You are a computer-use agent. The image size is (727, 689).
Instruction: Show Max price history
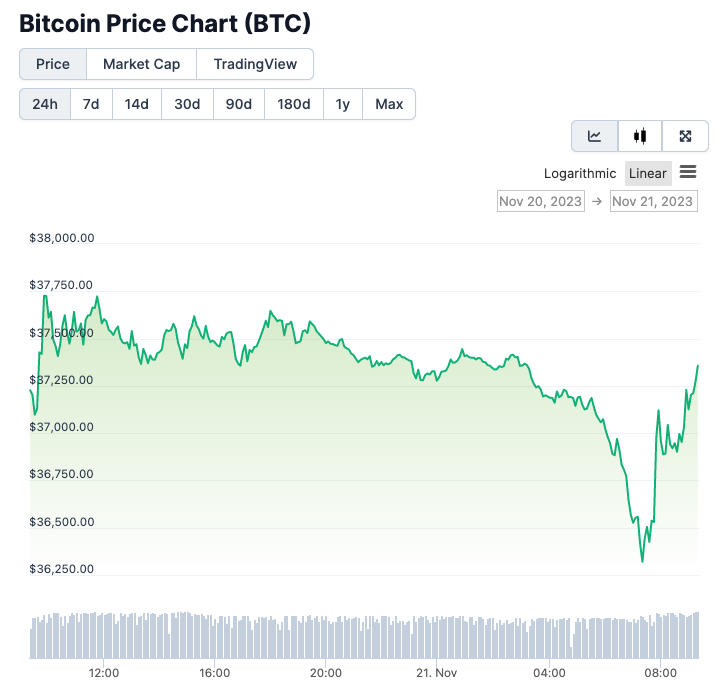pyautogui.click(x=389, y=104)
